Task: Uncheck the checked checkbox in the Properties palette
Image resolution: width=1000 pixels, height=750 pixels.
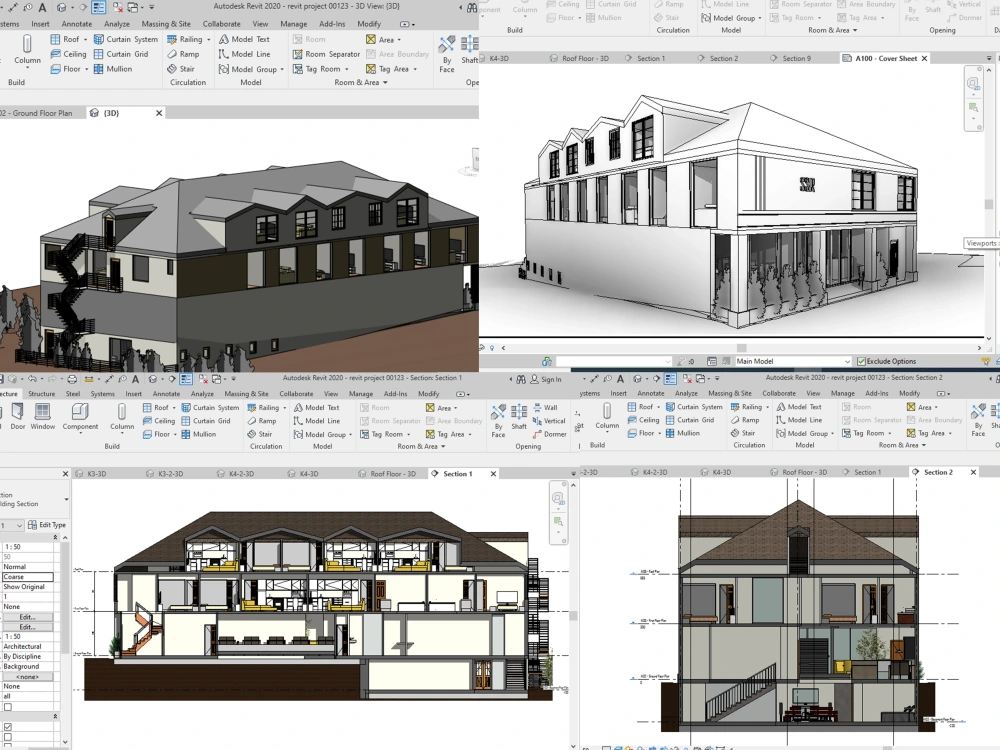Action: [x=10, y=726]
